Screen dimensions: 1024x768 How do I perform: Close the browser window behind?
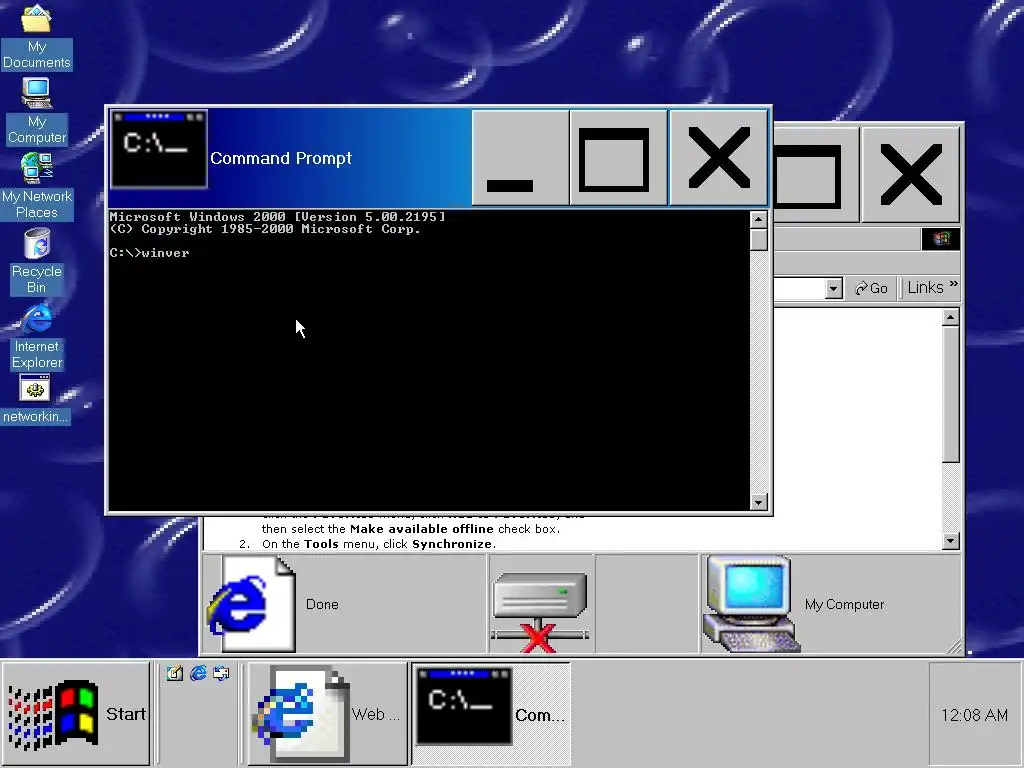click(x=910, y=175)
